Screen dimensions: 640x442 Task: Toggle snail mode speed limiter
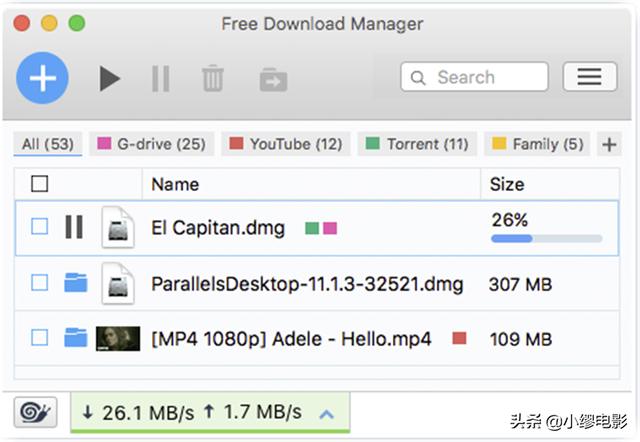(x=35, y=412)
